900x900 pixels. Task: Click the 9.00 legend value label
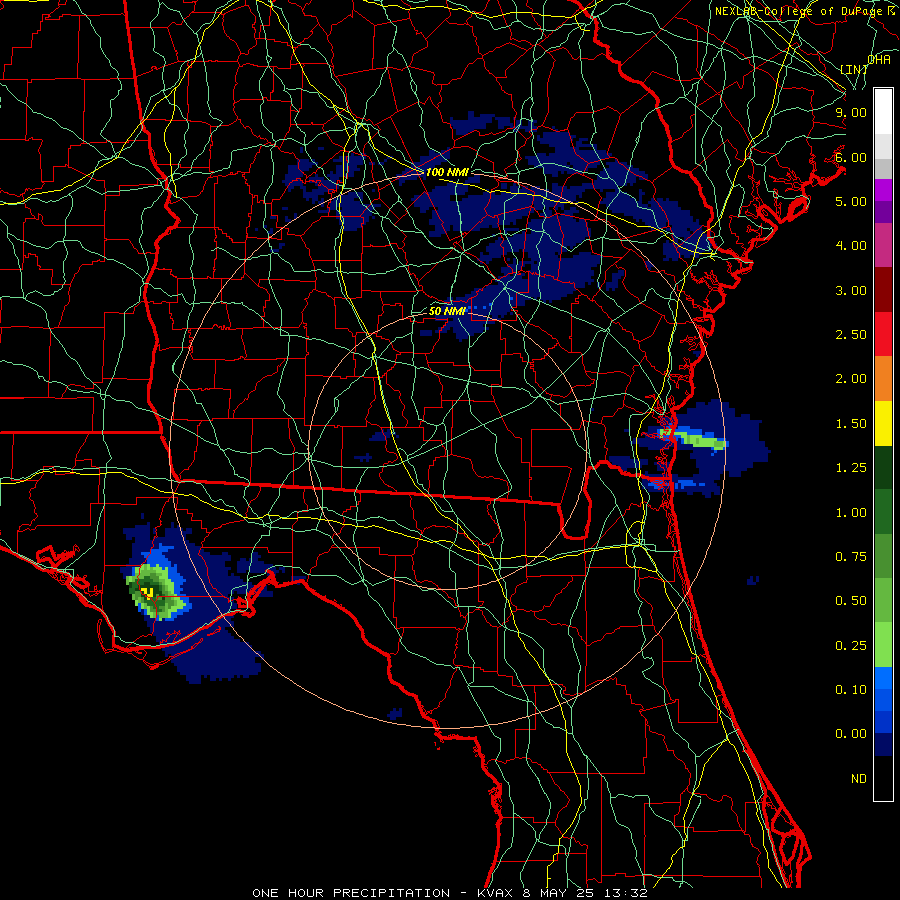pyautogui.click(x=851, y=112)
